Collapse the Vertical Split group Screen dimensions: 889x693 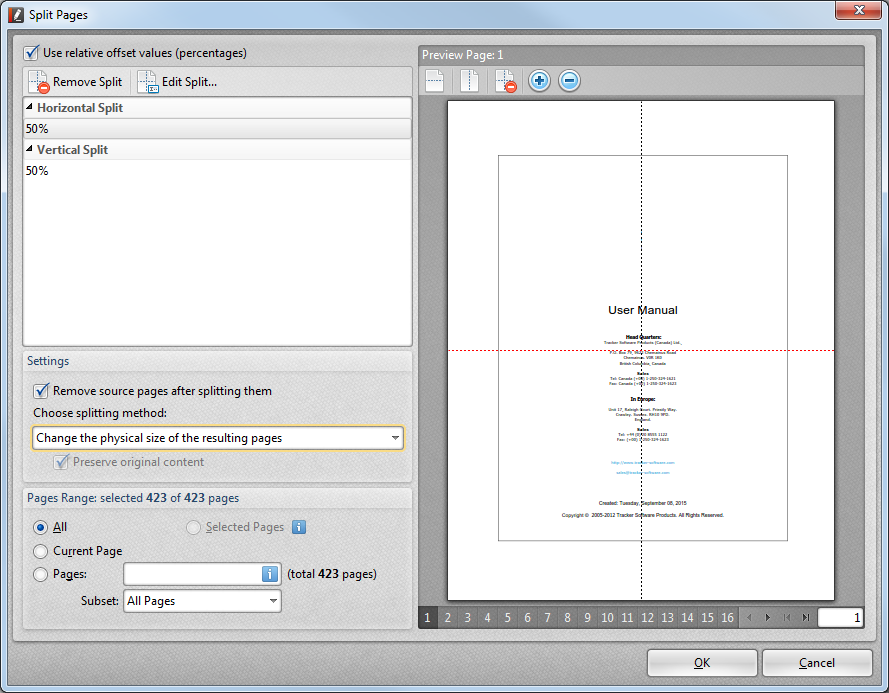click(29, 150)
